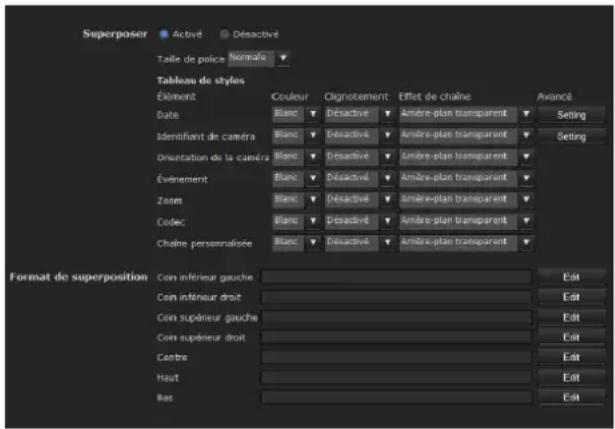The height and width of the screenshot is (429, 615).
Task: Click the Bas text field
Action: click(x=397, y=397)
